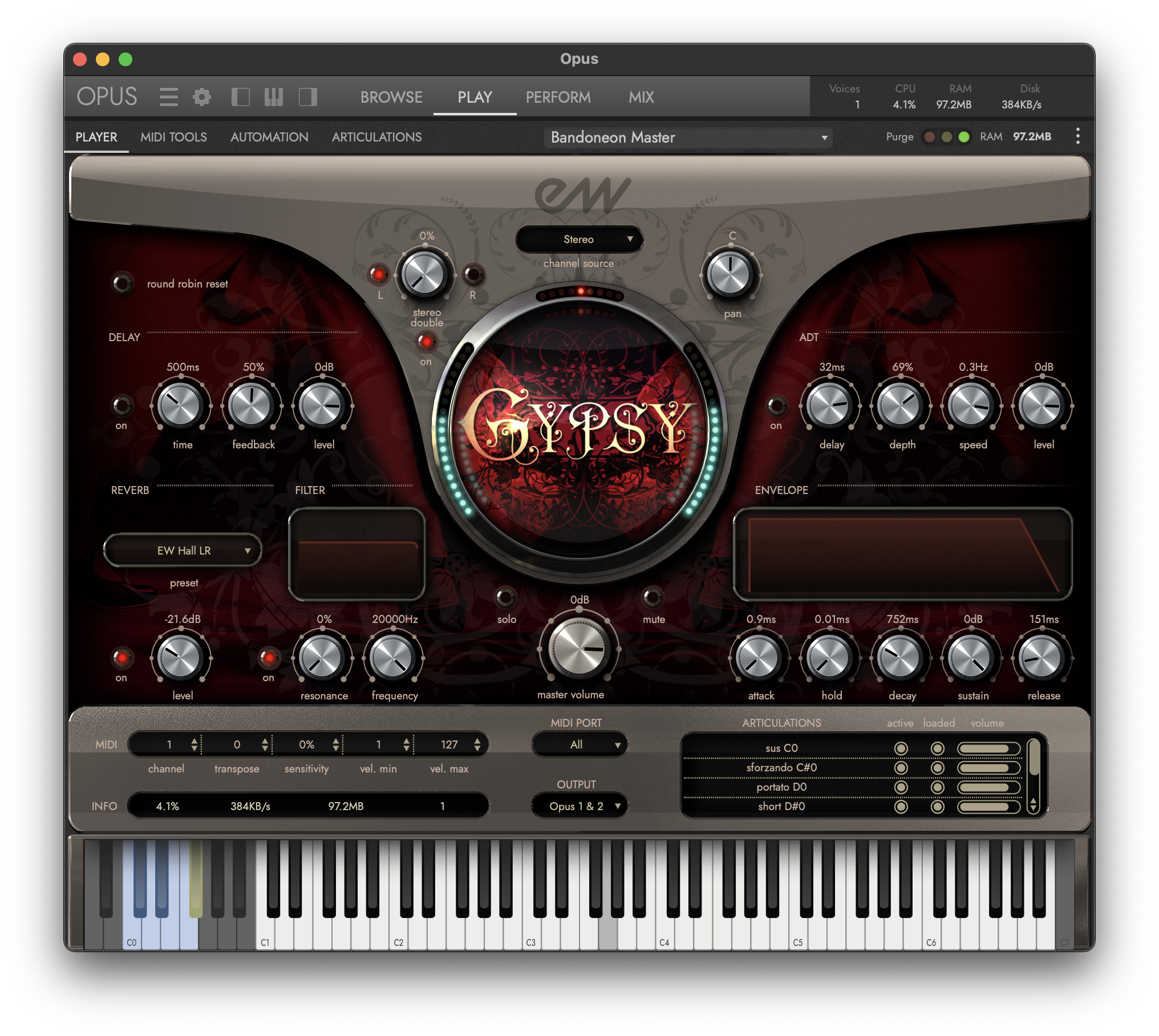1159x1036 pixels.
Task: Click the green Purge indicator light
Action: coord(963,137)
